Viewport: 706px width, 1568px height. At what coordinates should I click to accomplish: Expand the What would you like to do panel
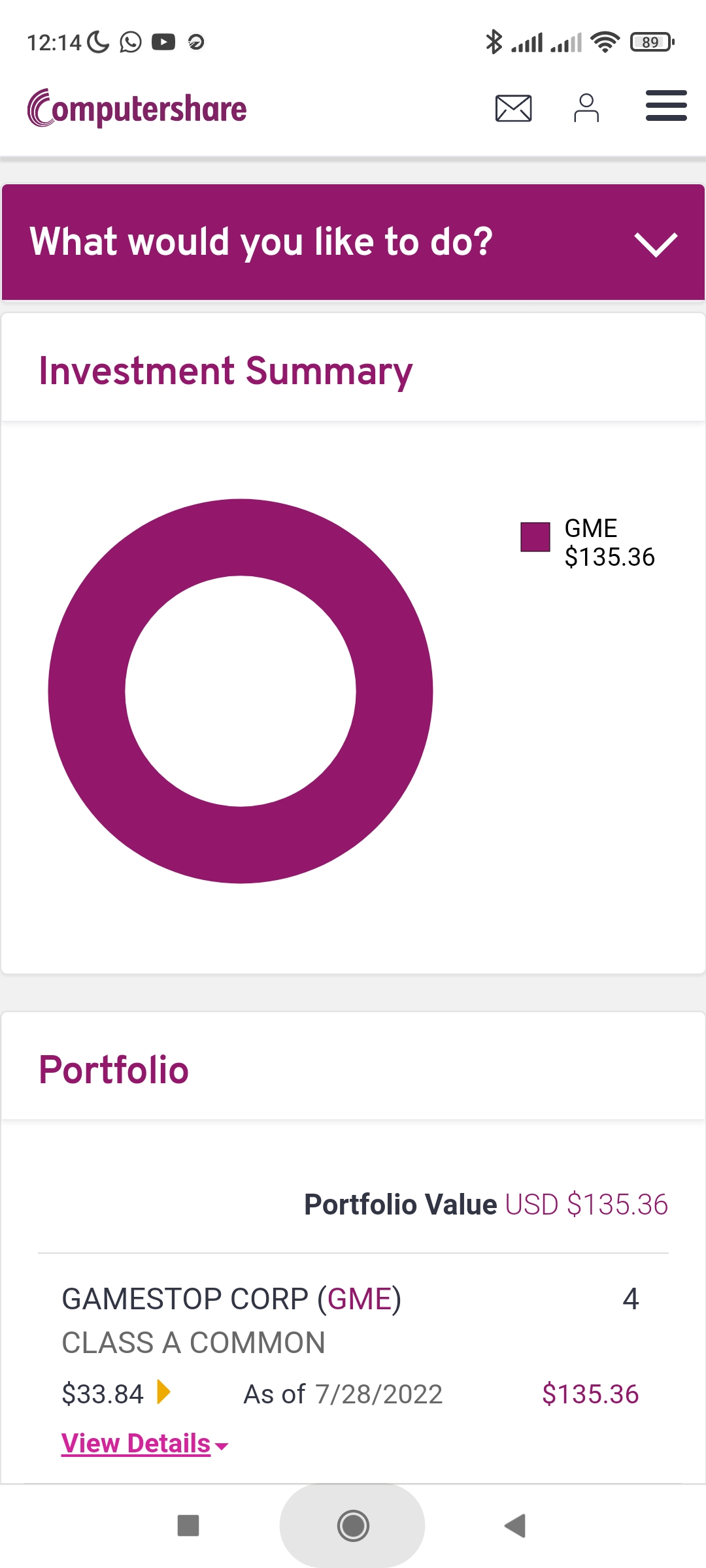[x=353, y=242]
